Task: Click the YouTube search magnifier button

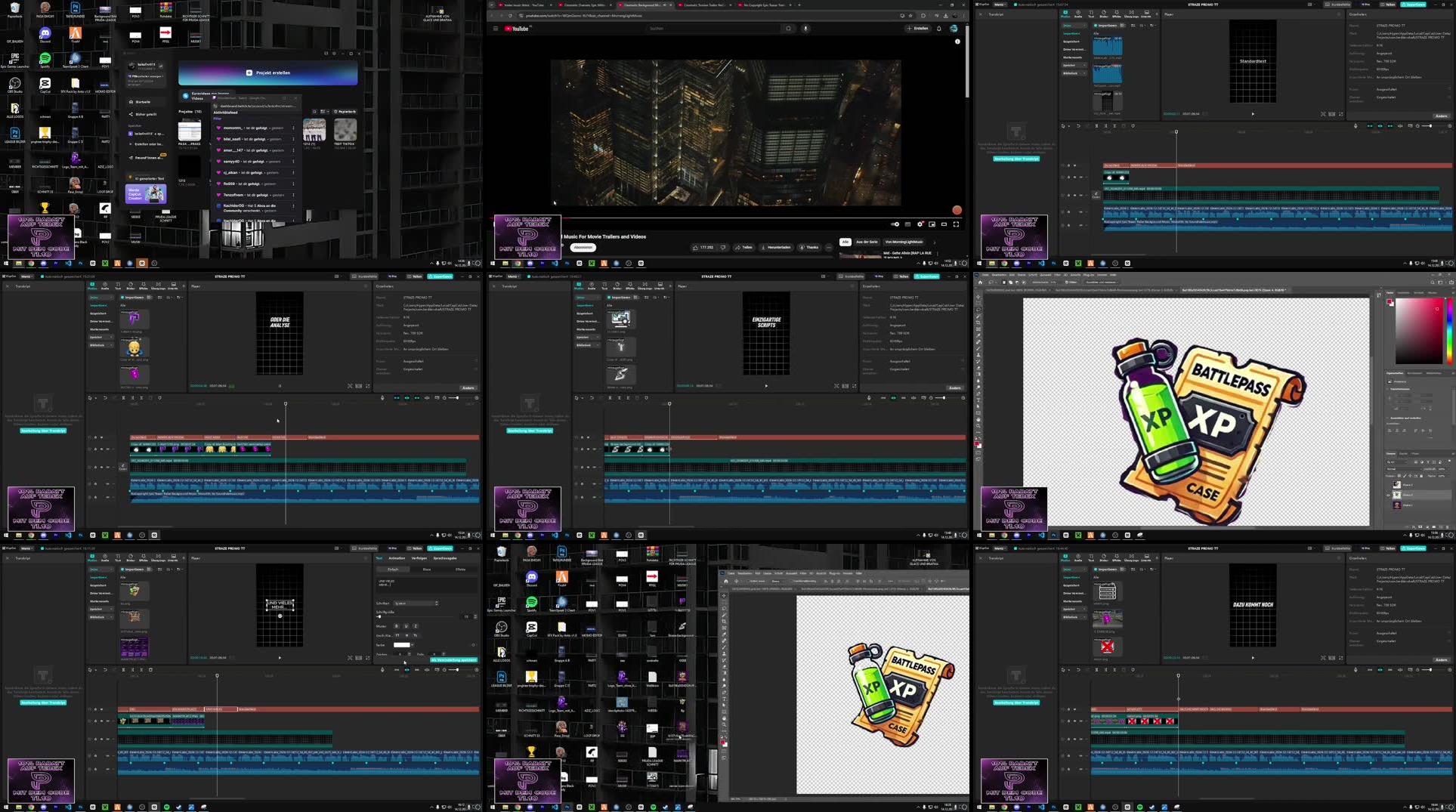Action: 788,29
